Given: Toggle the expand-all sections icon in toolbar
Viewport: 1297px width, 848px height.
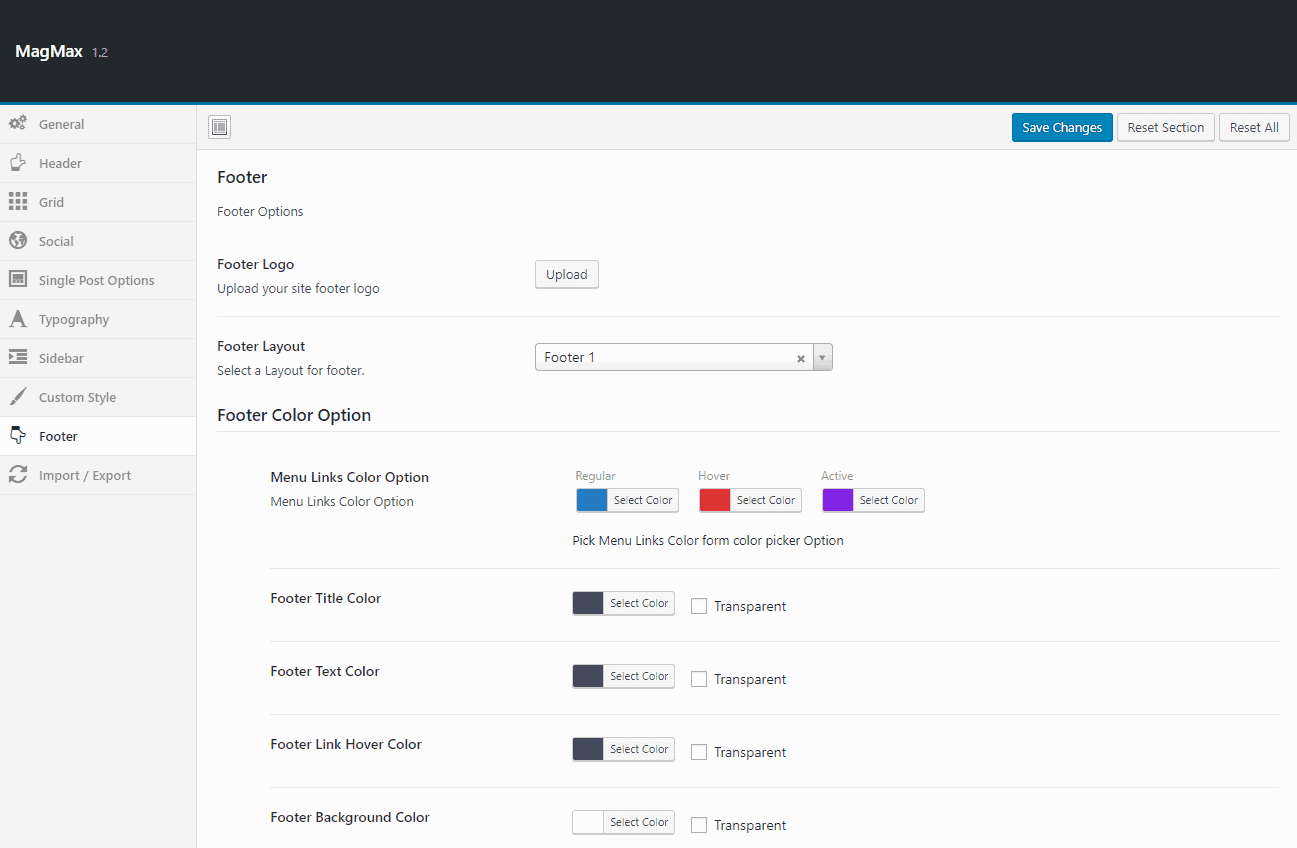Looking at the screenshot, I should click(220, 127).
